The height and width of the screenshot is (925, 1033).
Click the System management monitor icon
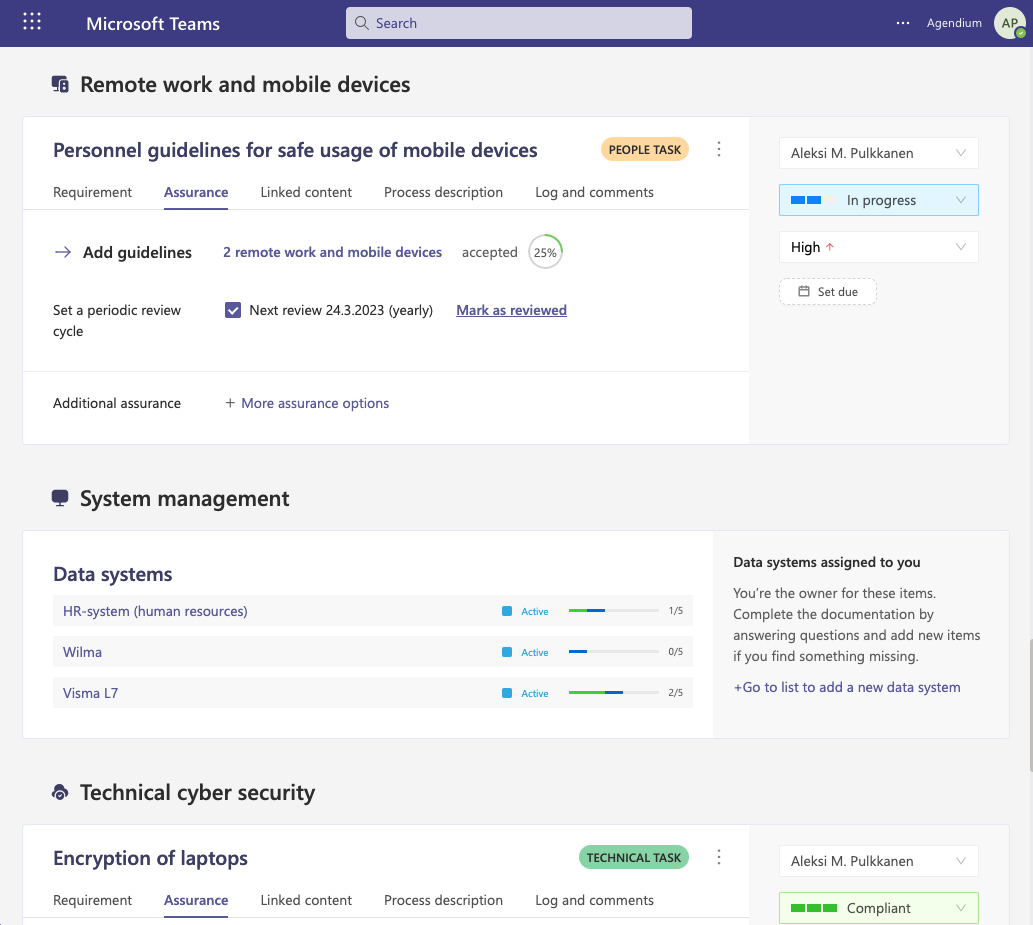pos(60,498)
